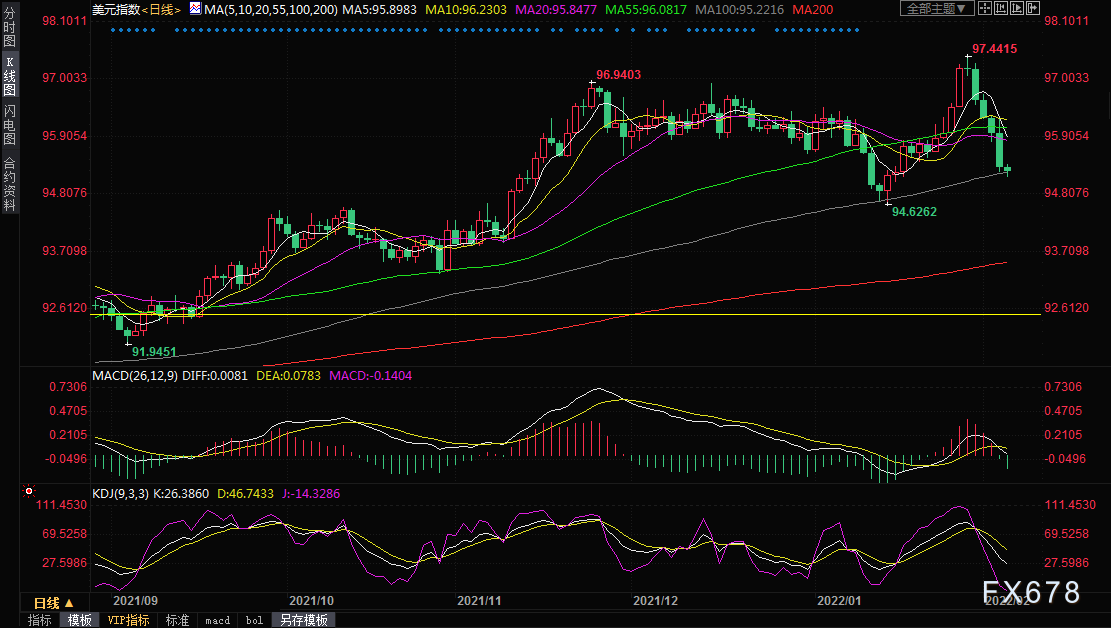Click the red sun marker beside the KDJ panel
Screen dimensions: 1111x628
tap(29, 492)
